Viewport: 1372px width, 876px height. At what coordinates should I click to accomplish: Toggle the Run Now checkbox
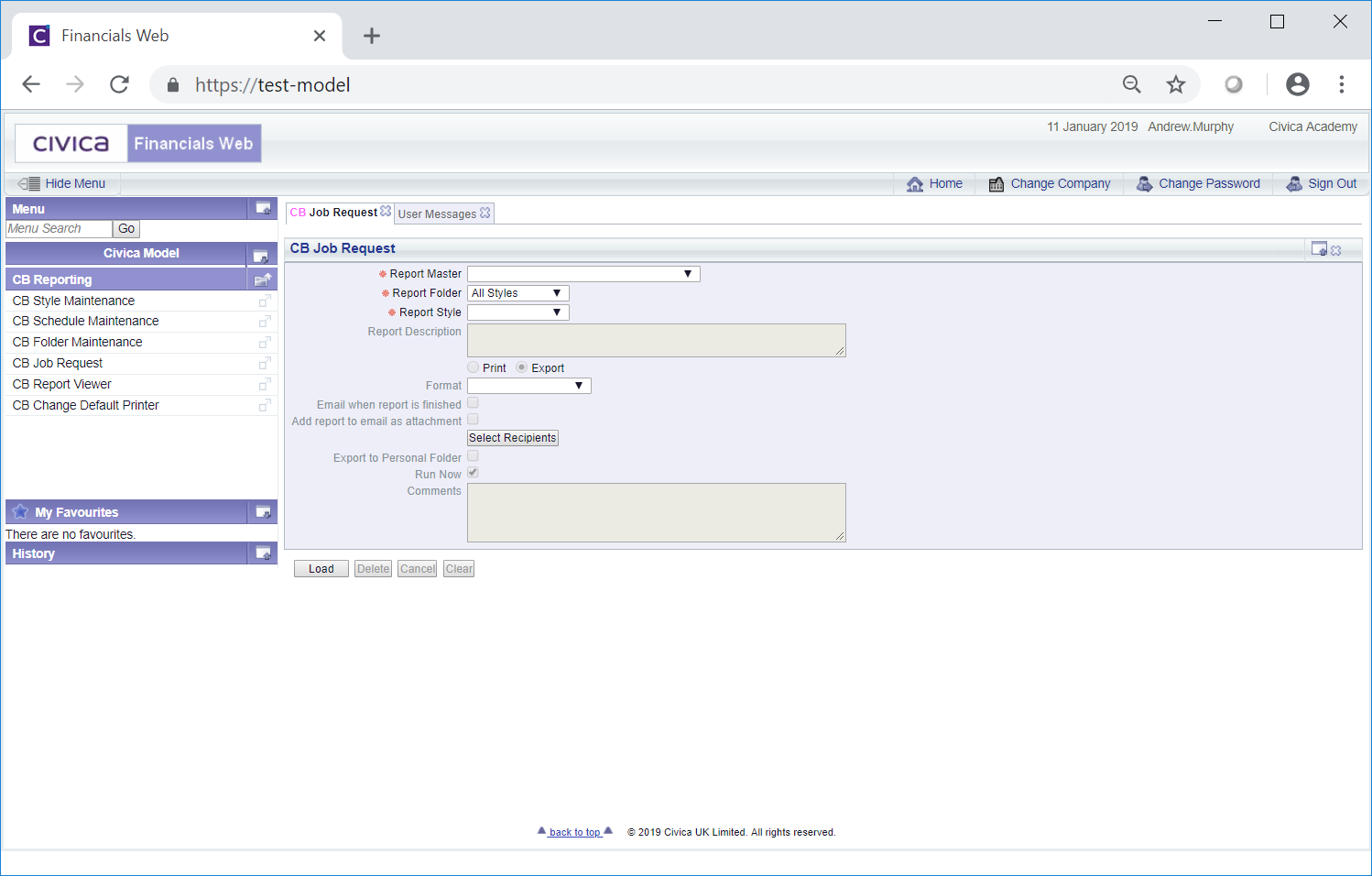474,473
